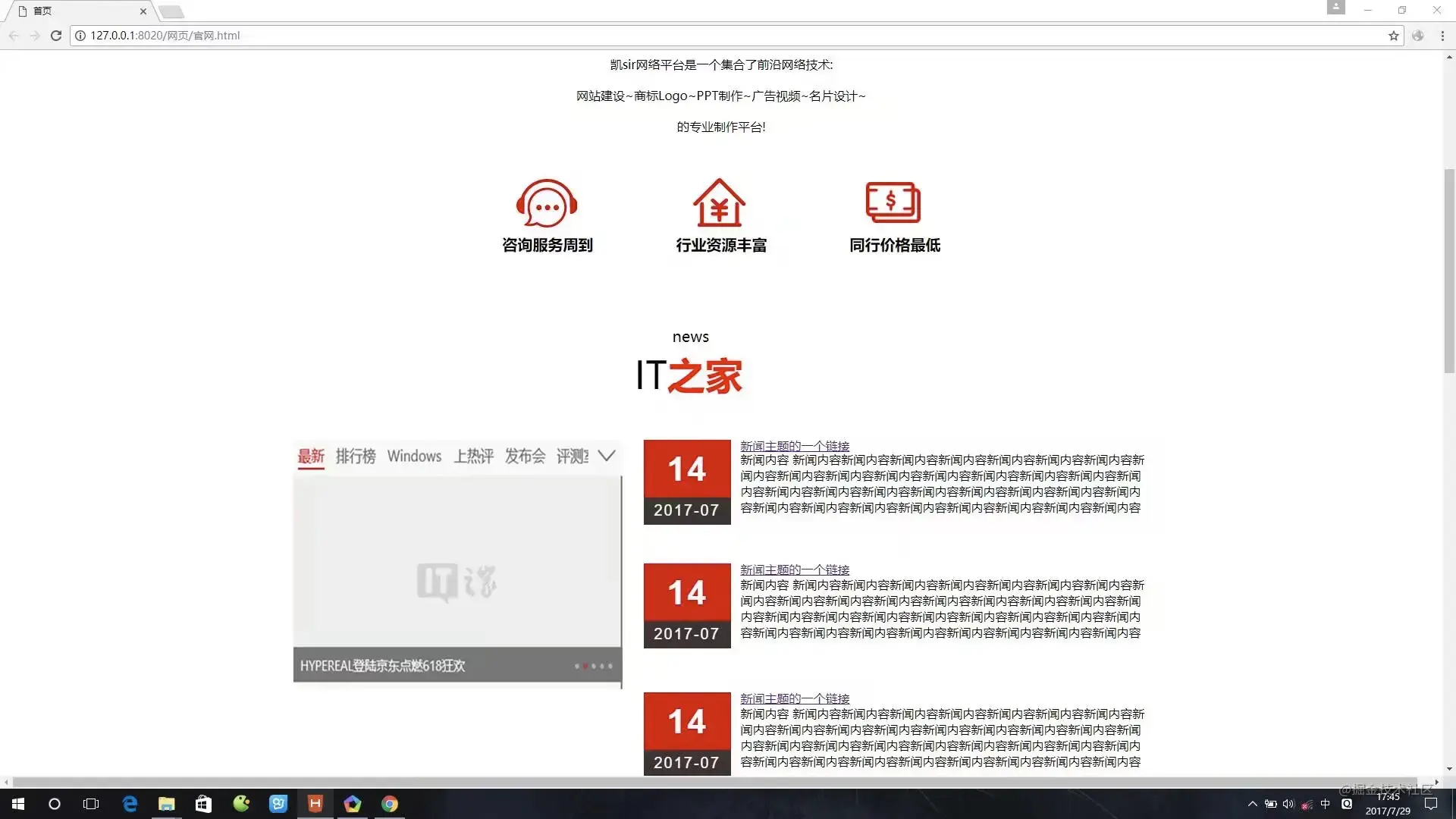Click the IT之家 section heading logo

pyautogui.click(x=689, y=375)
